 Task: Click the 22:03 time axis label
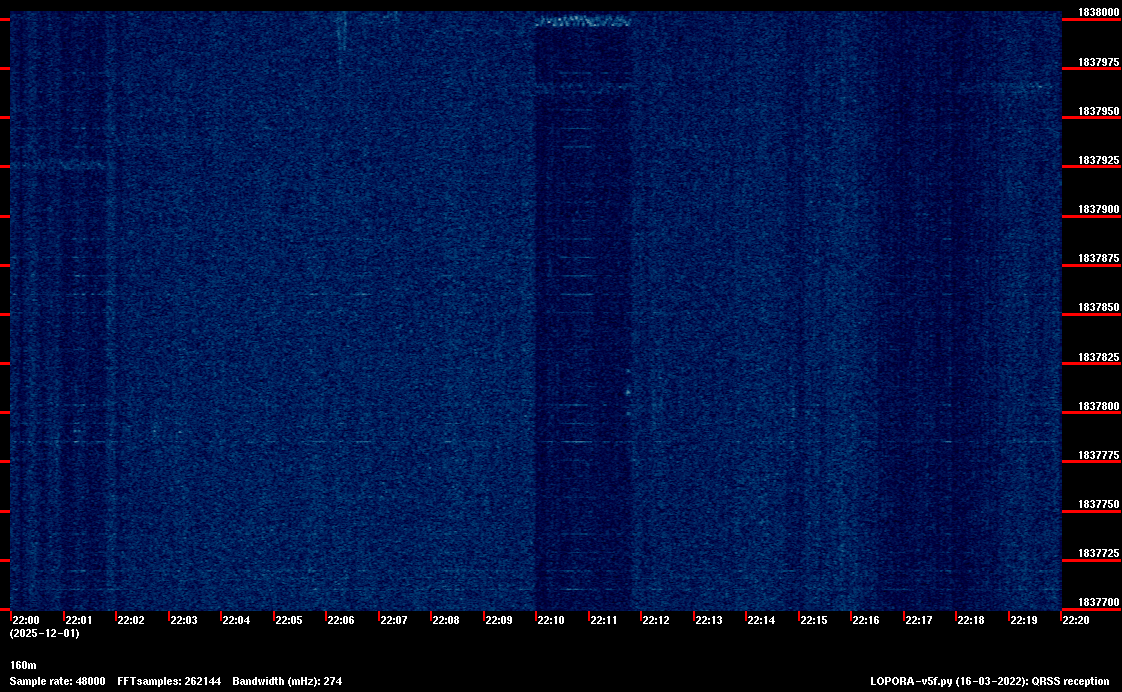(x=184, y=620)
